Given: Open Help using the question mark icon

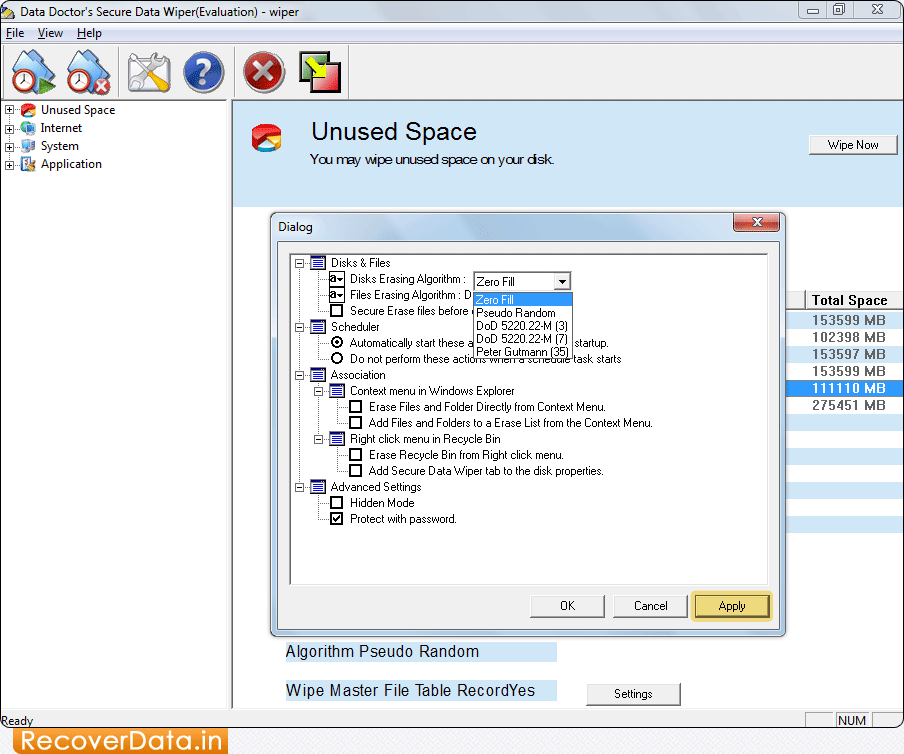Looking at the screenshot, I should click(203, 71).
